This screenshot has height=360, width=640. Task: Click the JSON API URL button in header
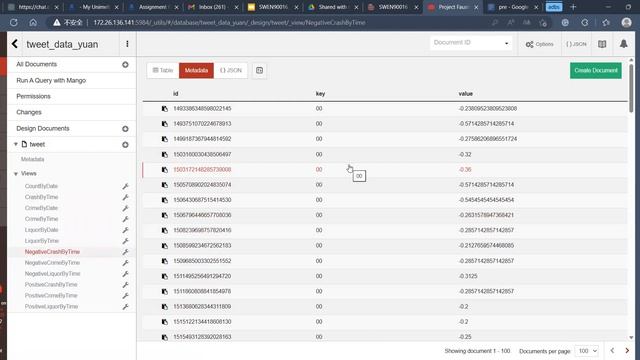coord(576,44)
